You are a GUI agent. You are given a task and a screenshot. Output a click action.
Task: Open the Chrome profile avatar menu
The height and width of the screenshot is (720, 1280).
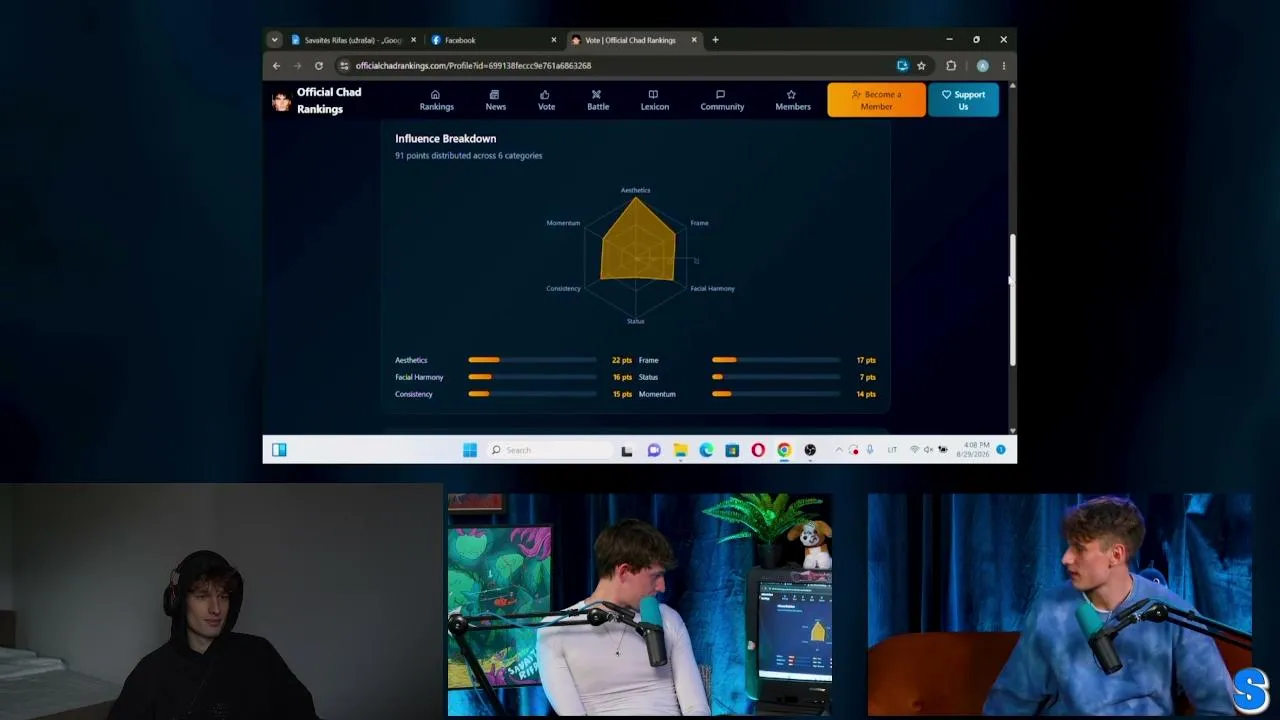[982, 66]
